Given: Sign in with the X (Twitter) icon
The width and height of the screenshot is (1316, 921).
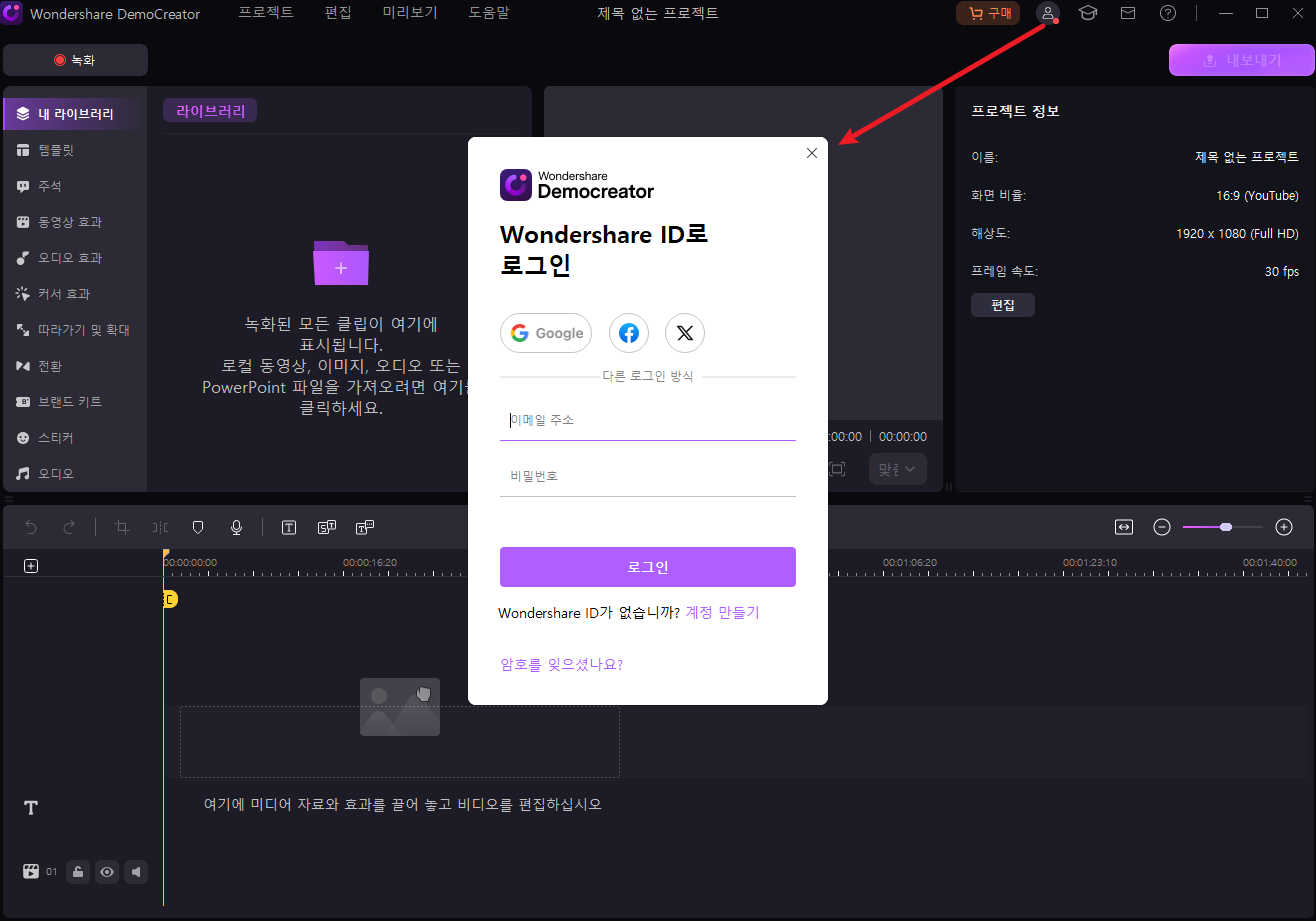Looking at the screenshot, I should coord(685,333).
